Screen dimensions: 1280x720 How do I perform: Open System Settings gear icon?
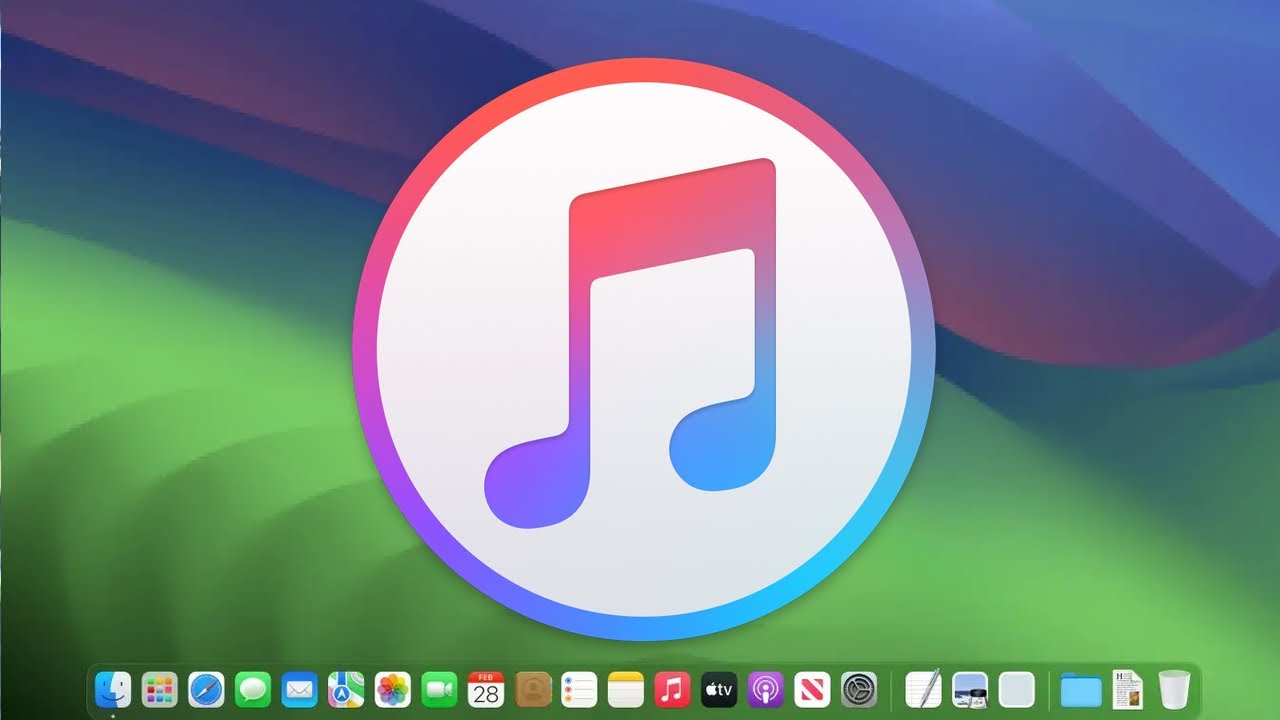pos(859,689)
